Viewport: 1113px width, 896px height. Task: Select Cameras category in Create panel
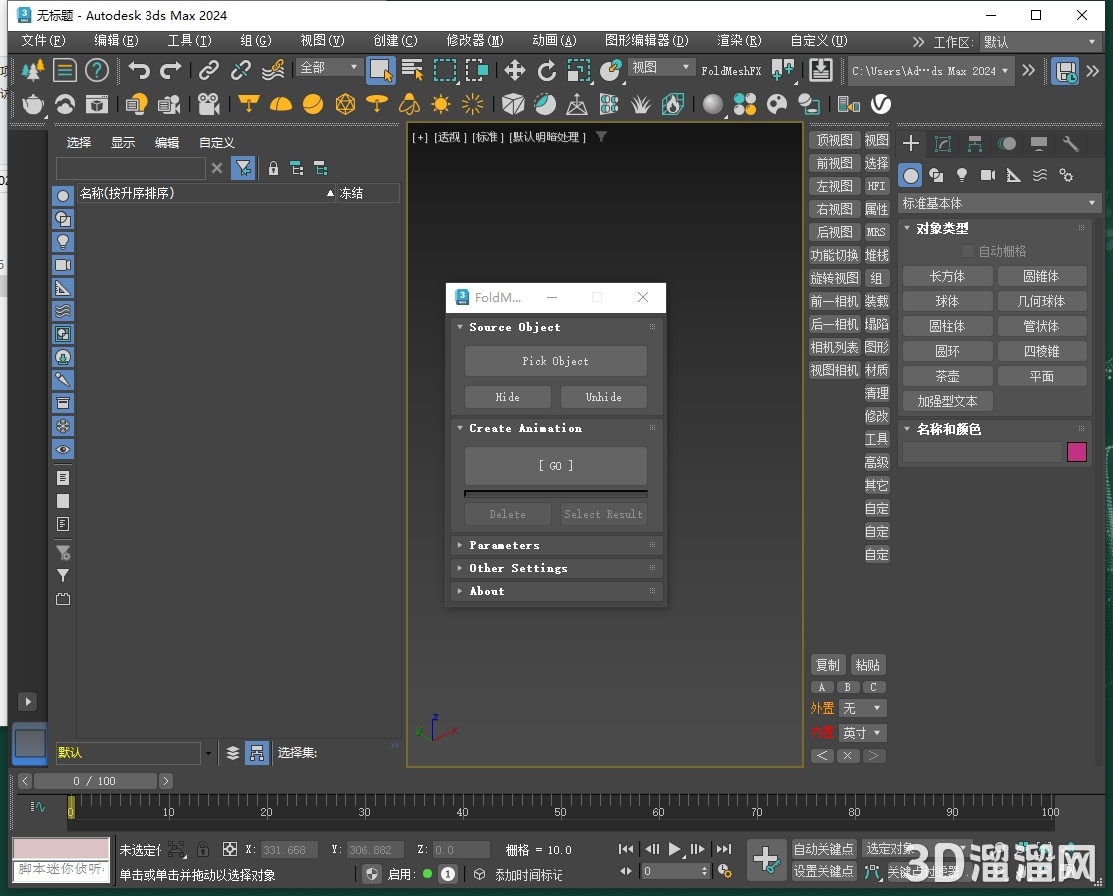click(x=987, y=175)
